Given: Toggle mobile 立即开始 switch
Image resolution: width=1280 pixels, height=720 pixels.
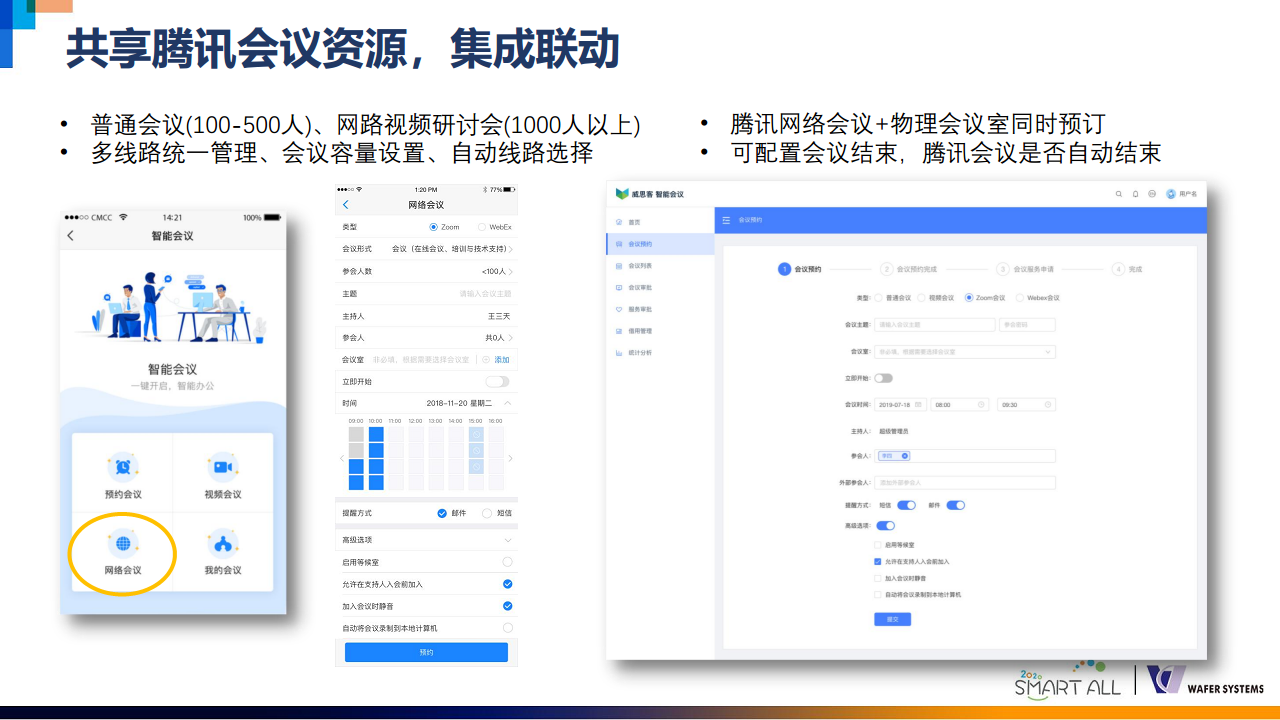Looking at the screenshot, I should (x=497, y=382).
